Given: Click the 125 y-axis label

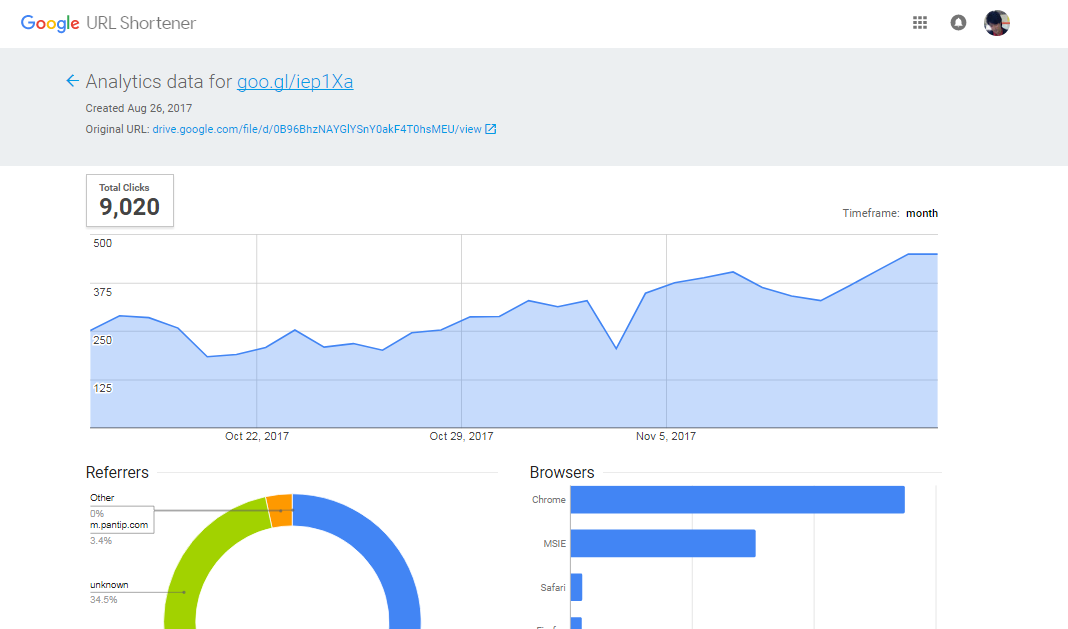Looking at the screenshot, I should [x=102, y=388].
